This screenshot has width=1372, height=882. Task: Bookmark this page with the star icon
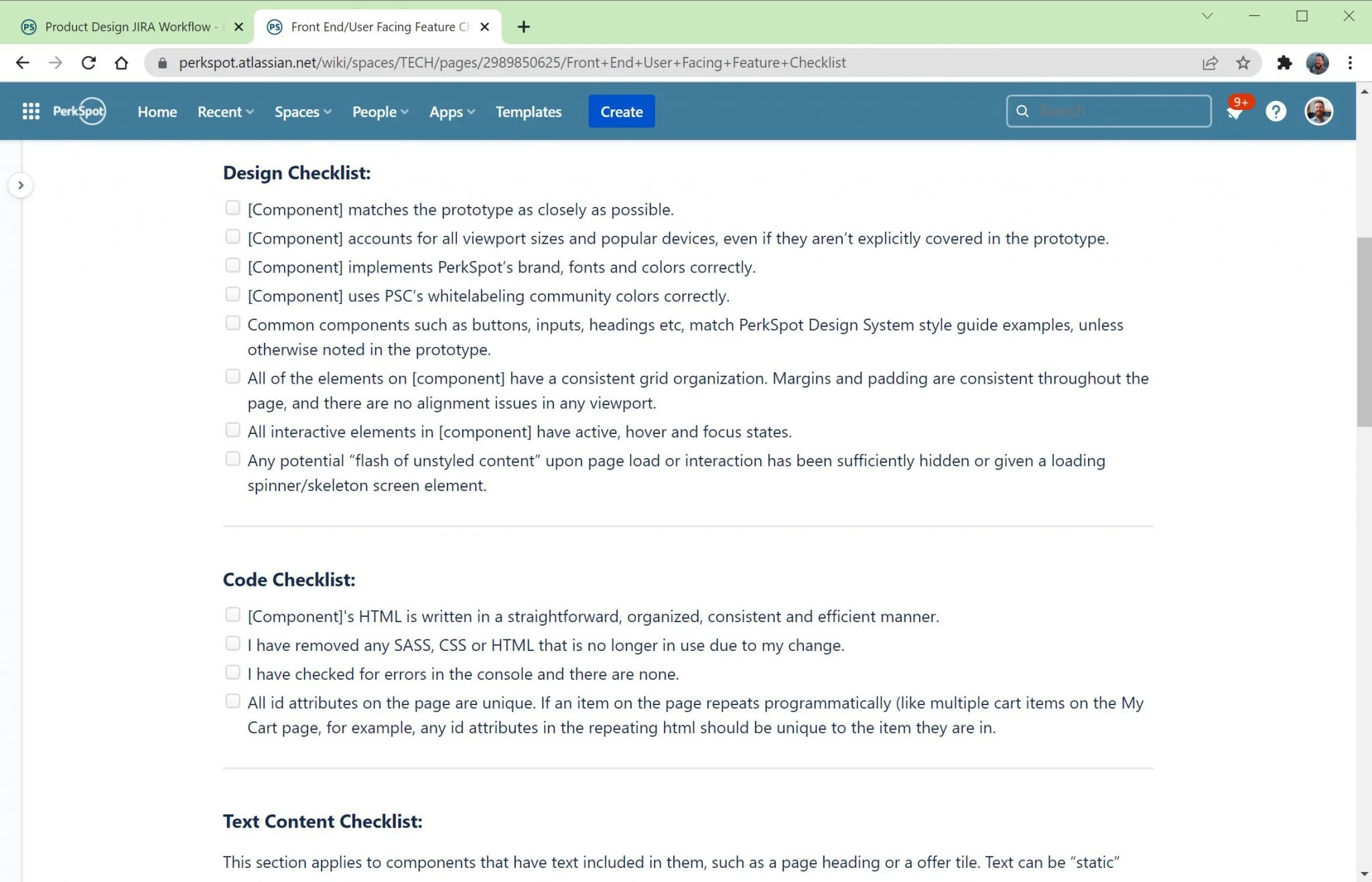pyautogui.click(x=1243, y=63)
